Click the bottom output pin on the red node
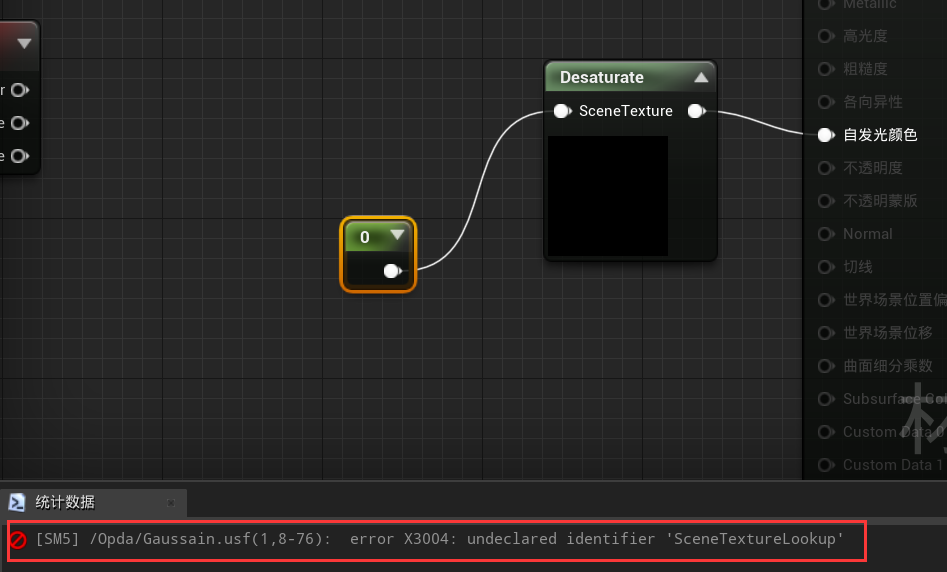The height and width of the screenshot is (572, 947). (x=20, y=156)
